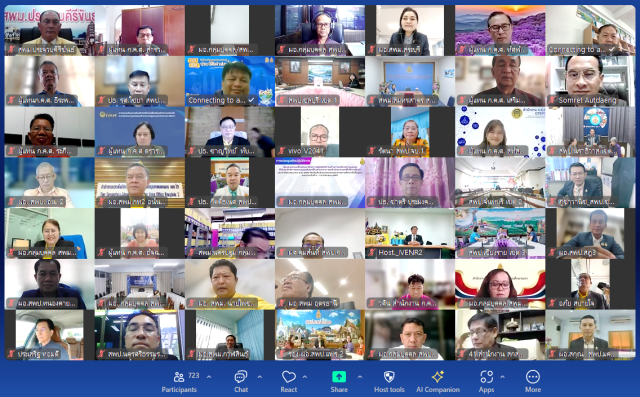
Task: Click the 'Somret Autdaeng' name label
Action: click(x=587, y=100)
